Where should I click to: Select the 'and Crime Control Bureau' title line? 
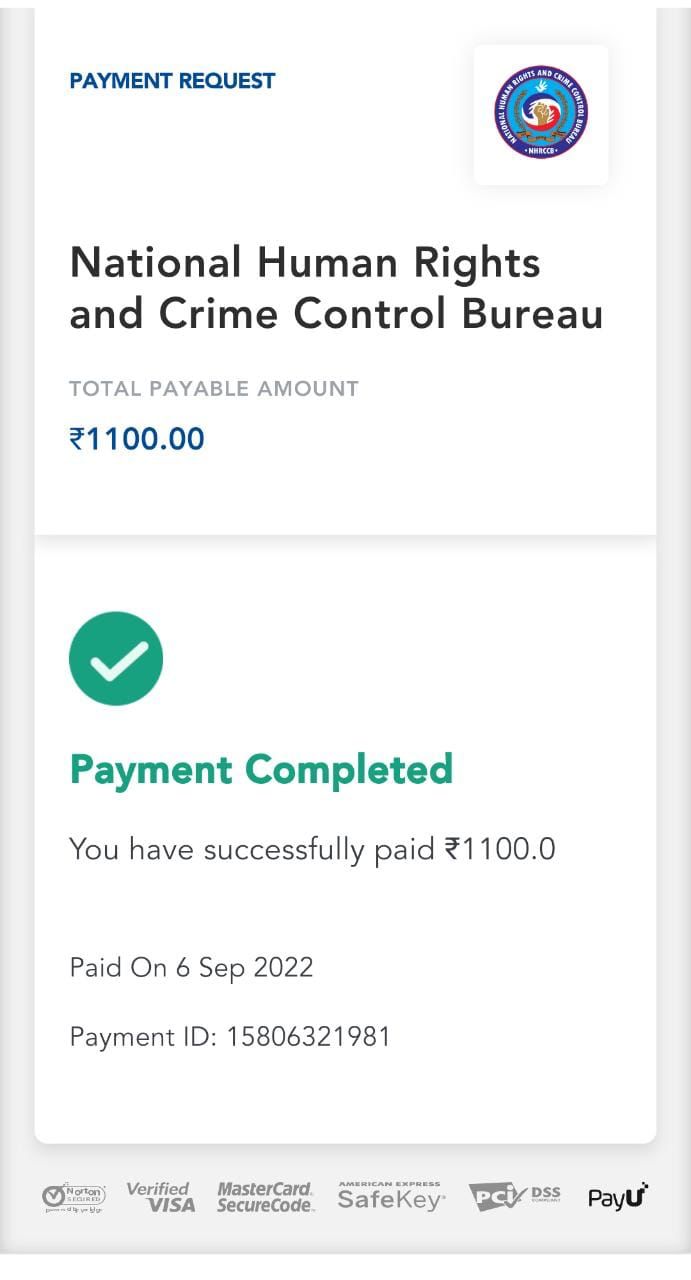tap(336, 314)
